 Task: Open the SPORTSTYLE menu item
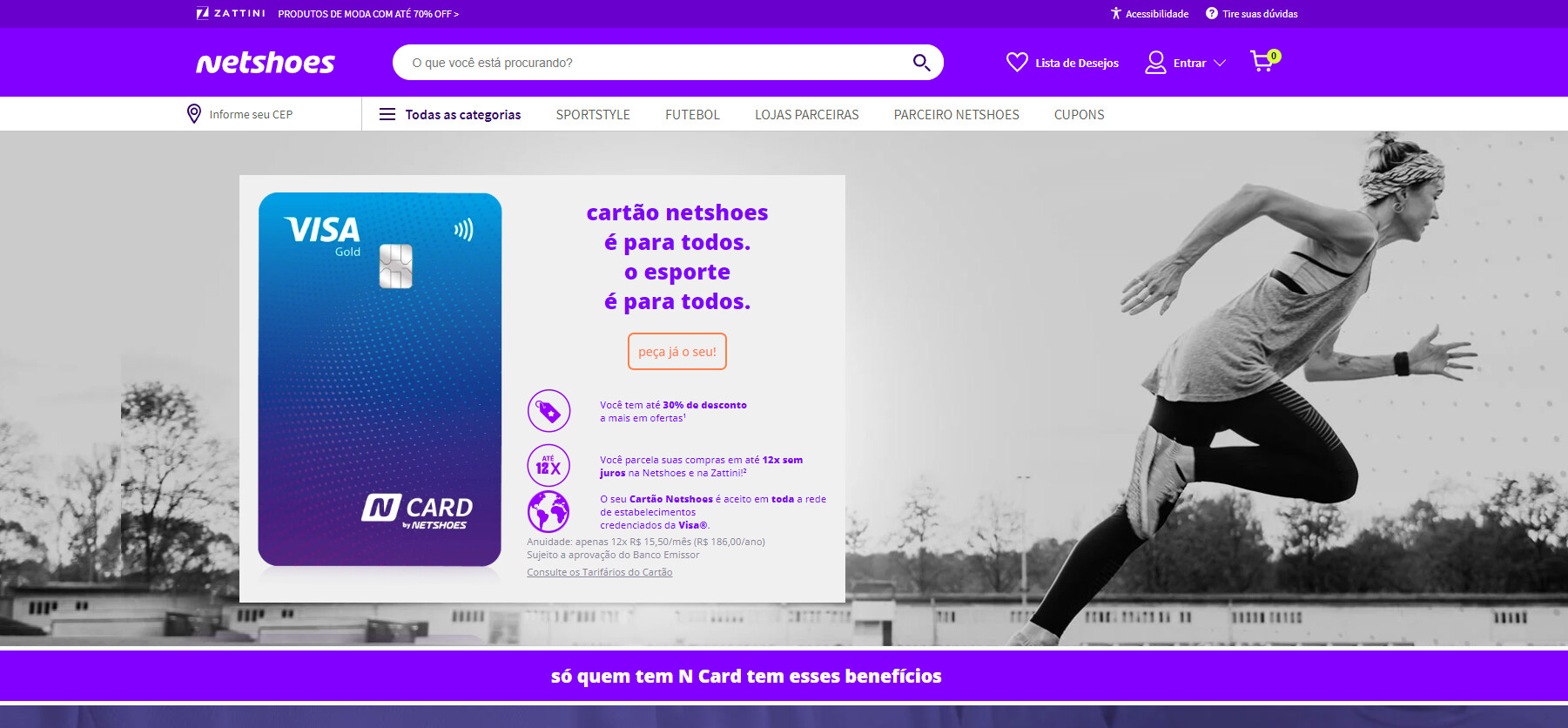593,115
